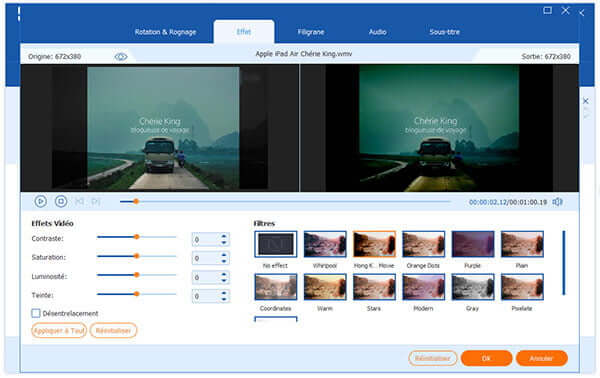Play the video preview

coord(41,201)
